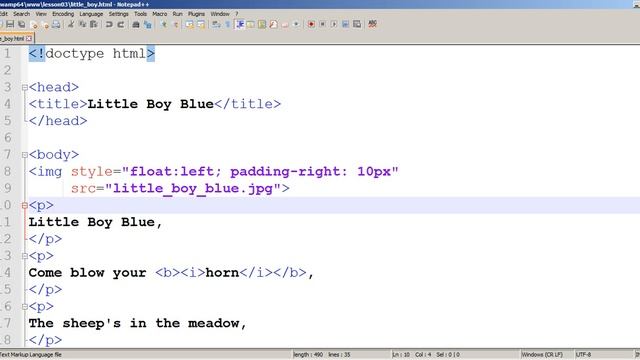Click the Copy toolbar icon
640x360 pixels.
tap(82, 24)
